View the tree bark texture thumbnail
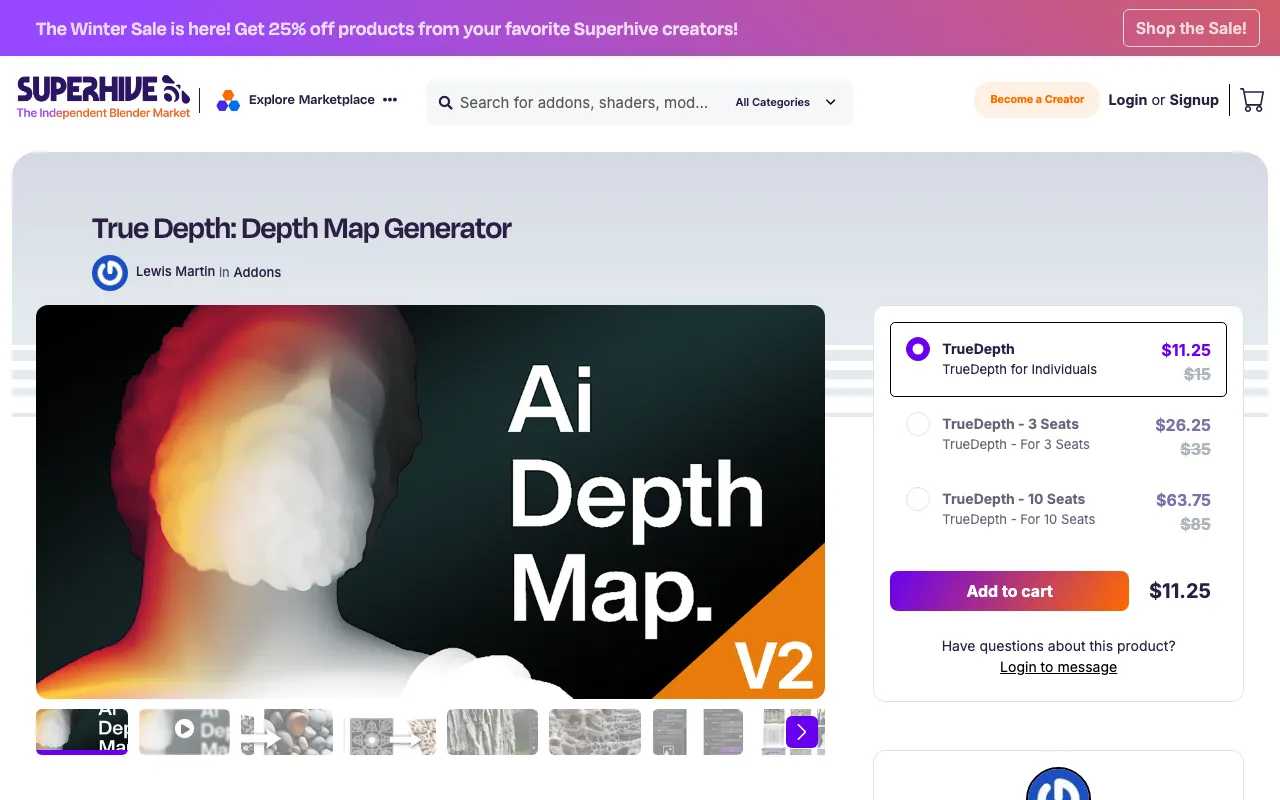The image size is (1280, 800). (492, 731)
